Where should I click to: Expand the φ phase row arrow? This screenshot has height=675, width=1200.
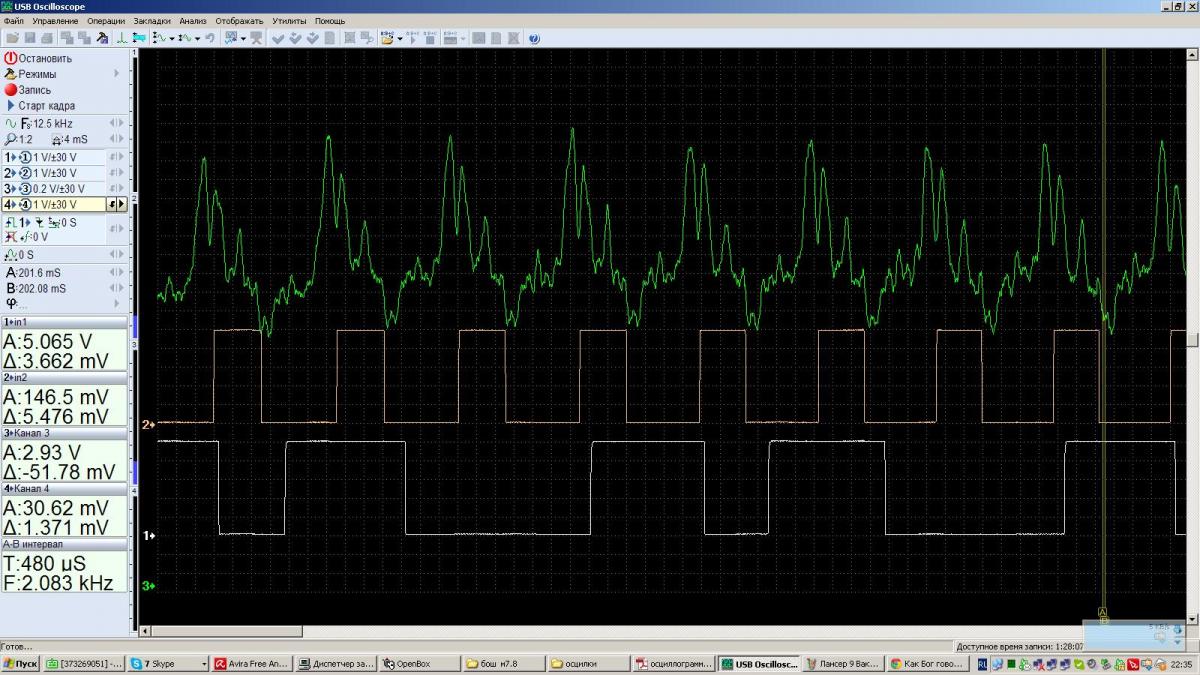point(116,302)
